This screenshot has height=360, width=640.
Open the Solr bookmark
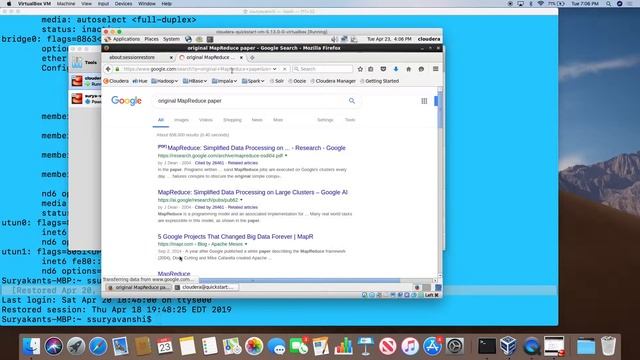tap(276, 81)
